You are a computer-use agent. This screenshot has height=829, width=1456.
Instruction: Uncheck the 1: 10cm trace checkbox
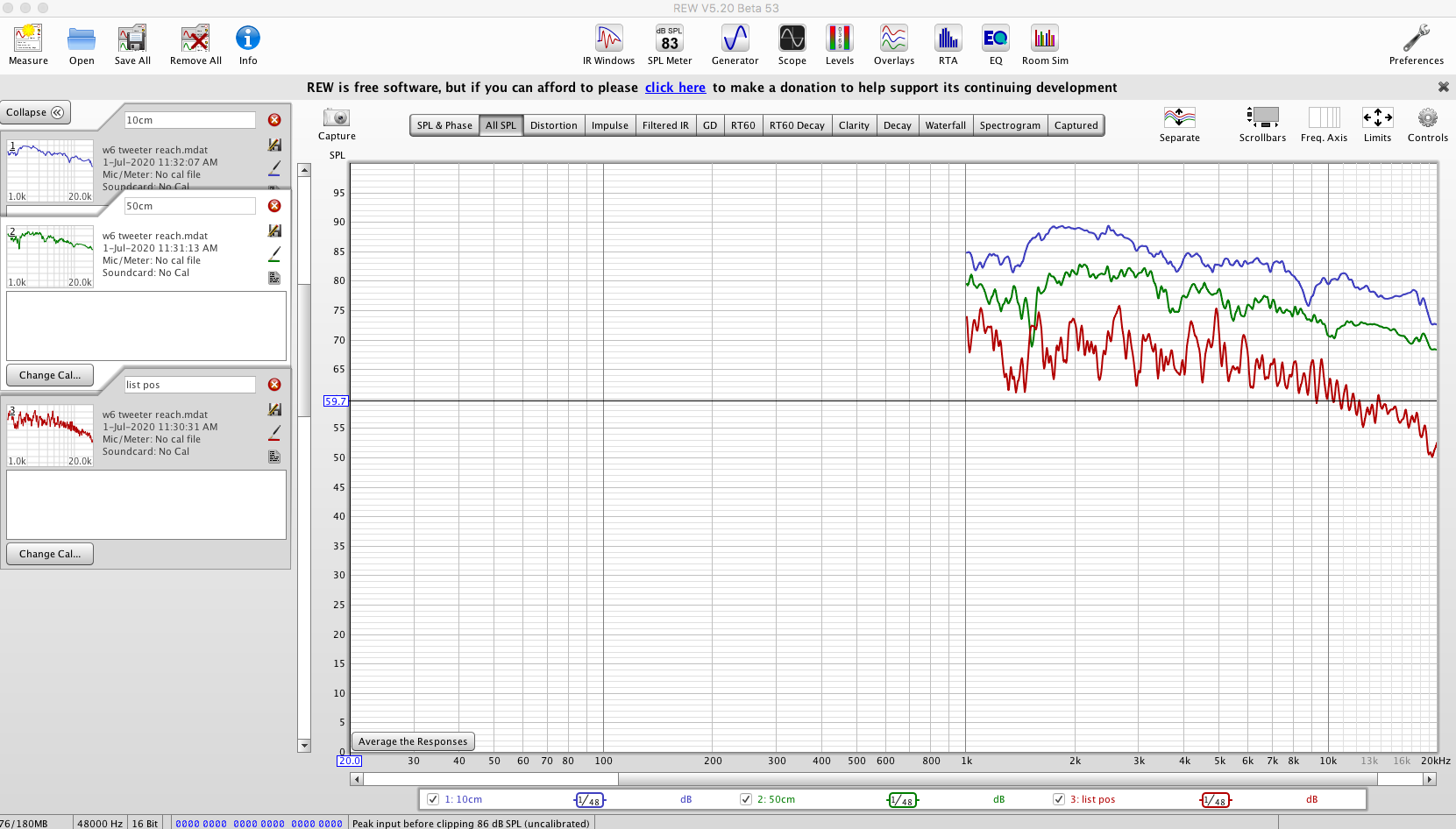432,799
